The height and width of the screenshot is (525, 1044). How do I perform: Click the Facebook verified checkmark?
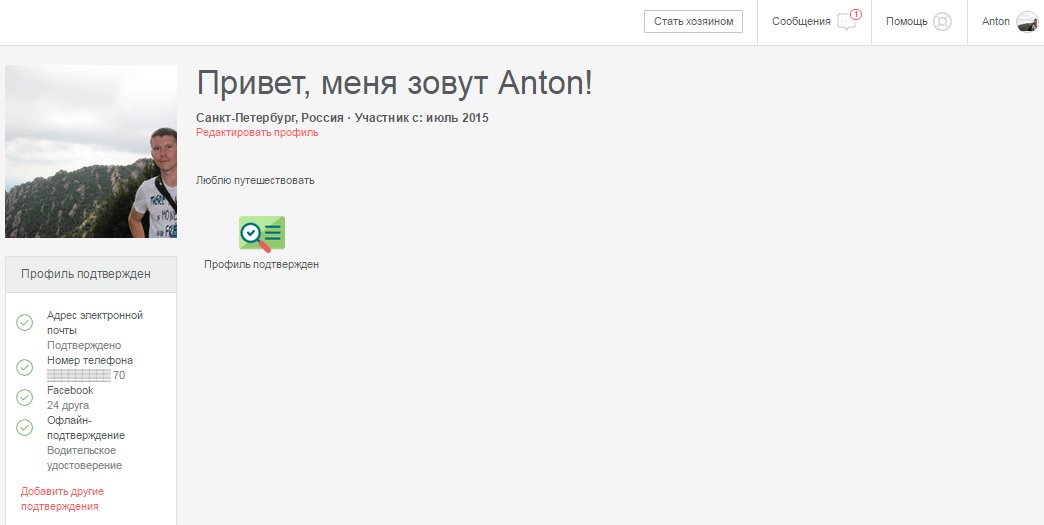point(25,397)
